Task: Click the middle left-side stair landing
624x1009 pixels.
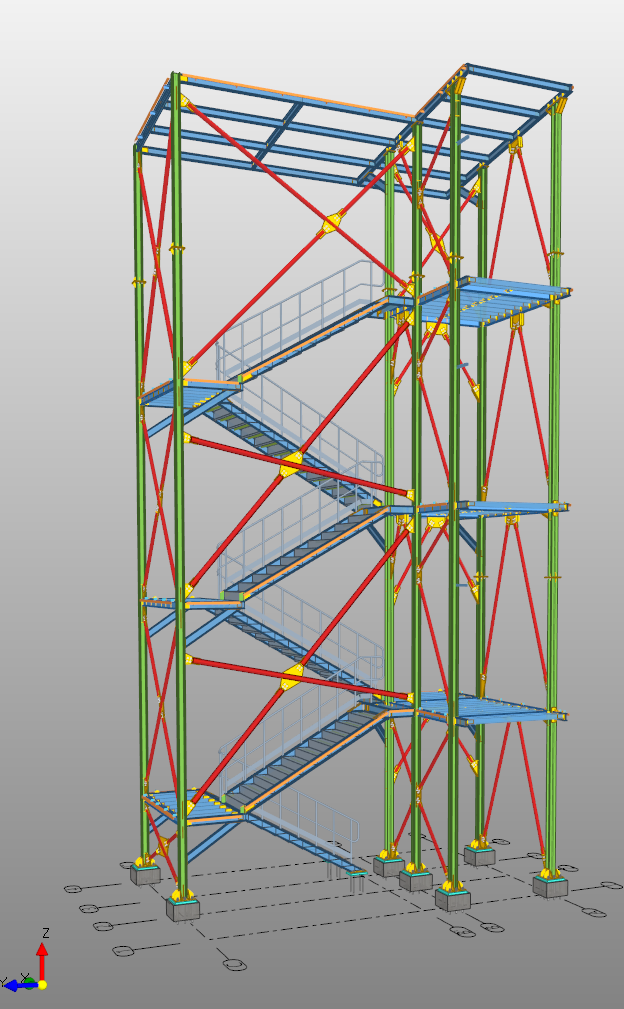Action: 180,602
